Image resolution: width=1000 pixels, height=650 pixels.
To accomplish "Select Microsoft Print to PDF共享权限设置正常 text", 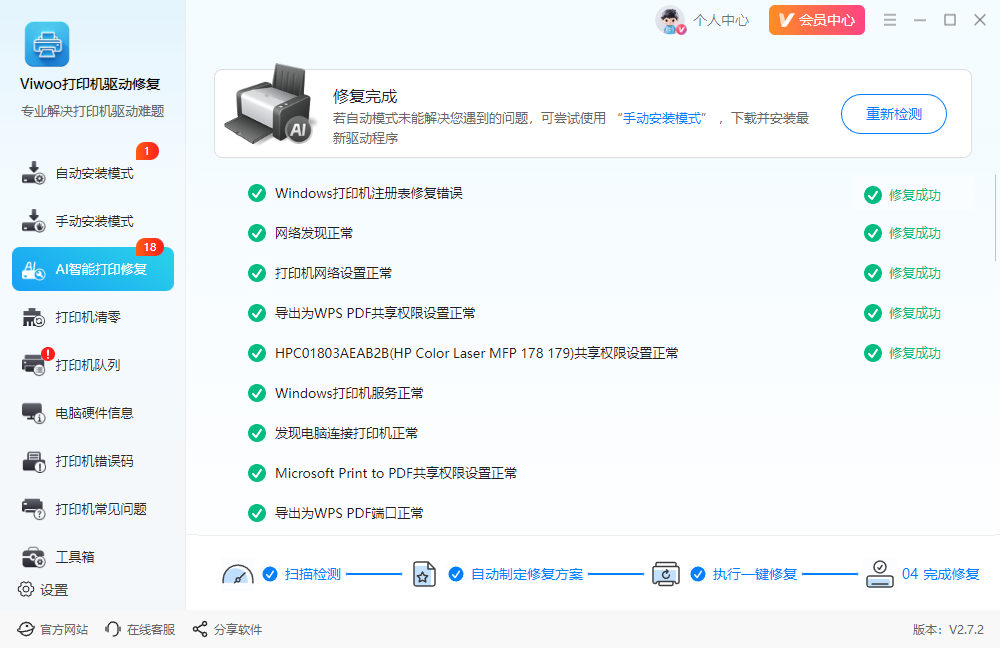I will [x=395, y=473].
